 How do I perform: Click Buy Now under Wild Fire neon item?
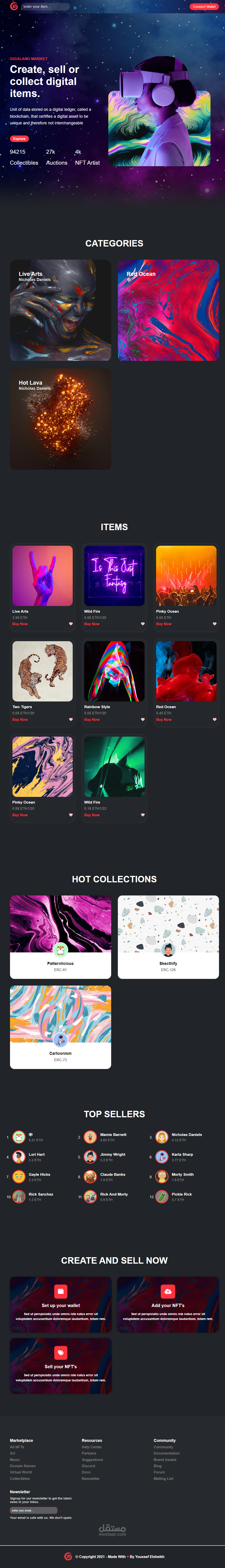(92, 624)
